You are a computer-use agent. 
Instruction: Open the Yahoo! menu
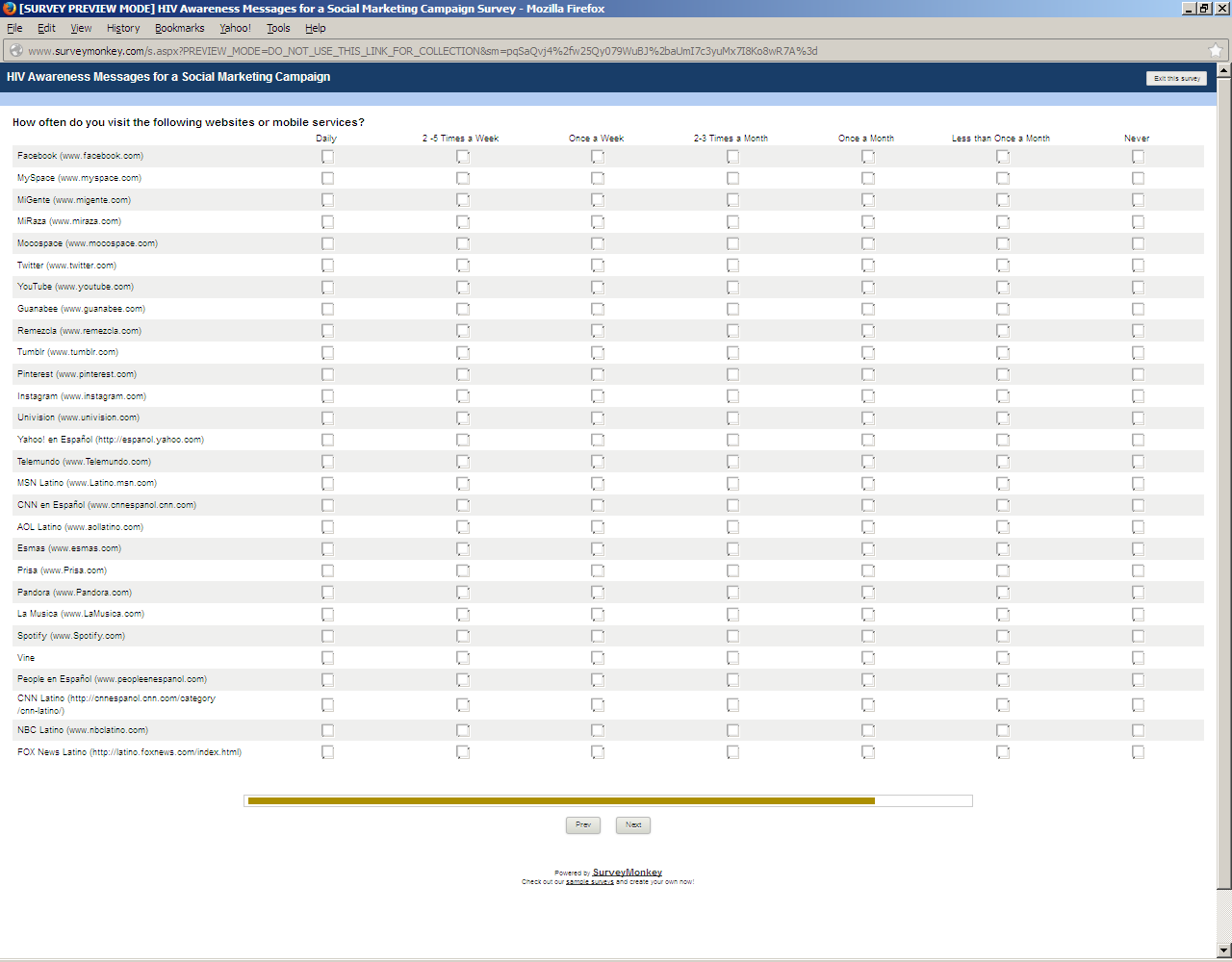(235, 29)
